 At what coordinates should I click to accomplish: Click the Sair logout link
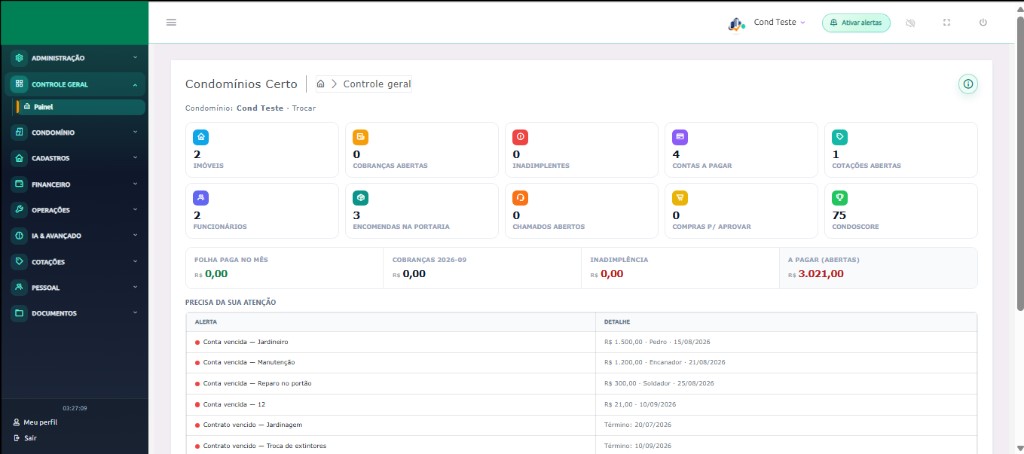point(25,438)
